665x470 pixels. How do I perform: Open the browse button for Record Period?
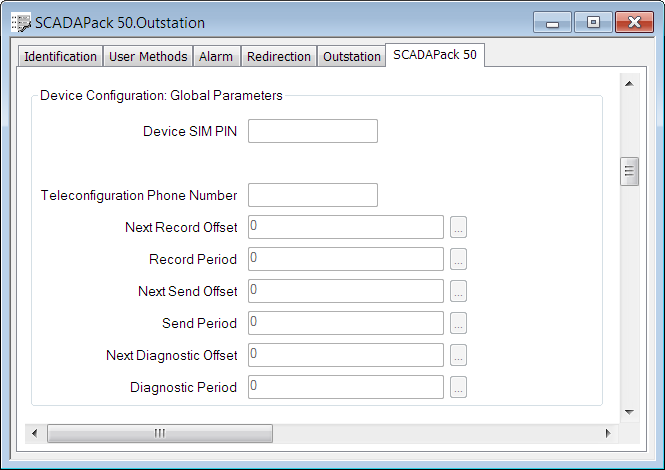tap(458, 259)
